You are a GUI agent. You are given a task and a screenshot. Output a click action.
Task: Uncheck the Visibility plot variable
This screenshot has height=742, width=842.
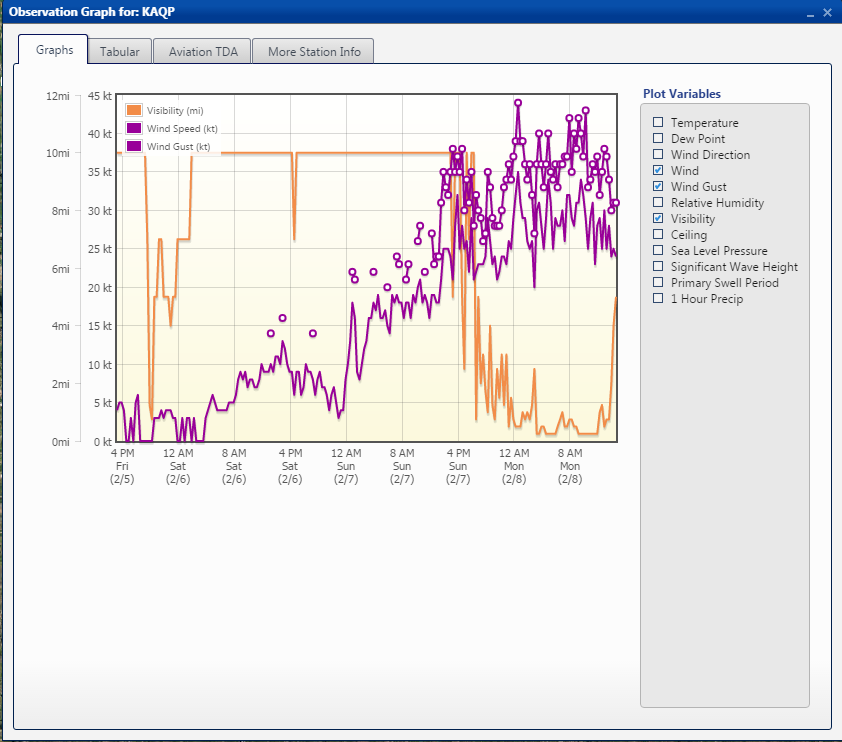click(x=658, y=219)
